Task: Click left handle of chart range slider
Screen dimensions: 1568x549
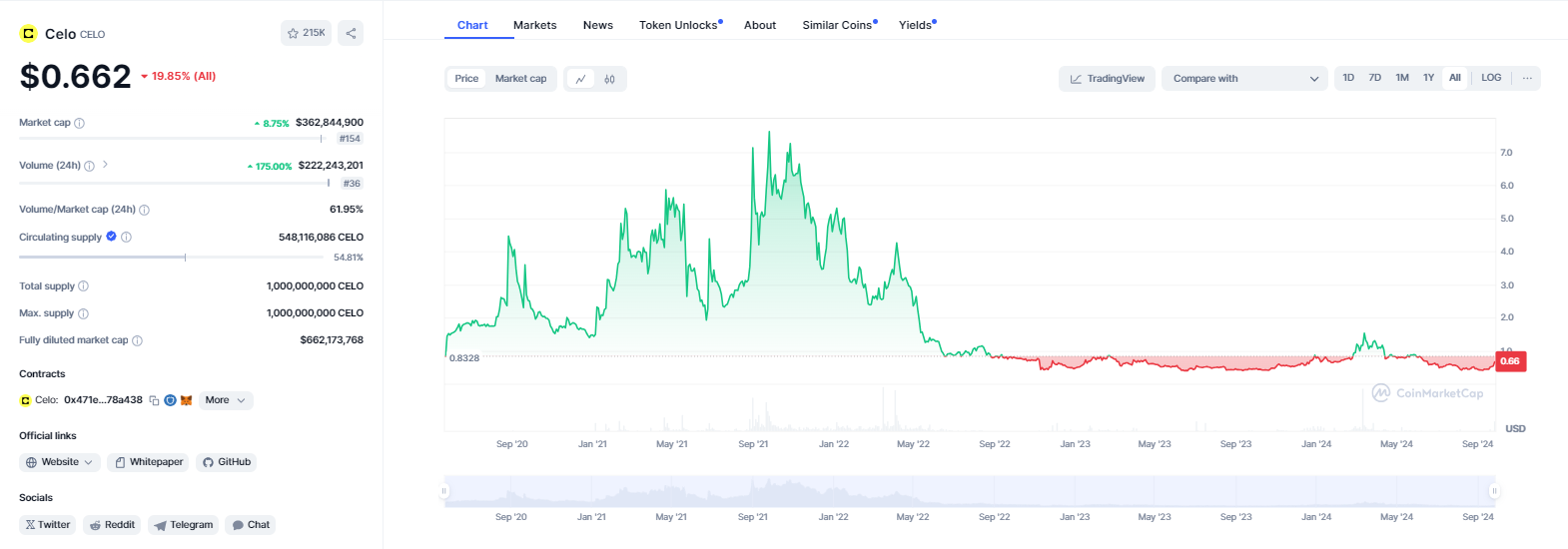Action: [444, 491]
